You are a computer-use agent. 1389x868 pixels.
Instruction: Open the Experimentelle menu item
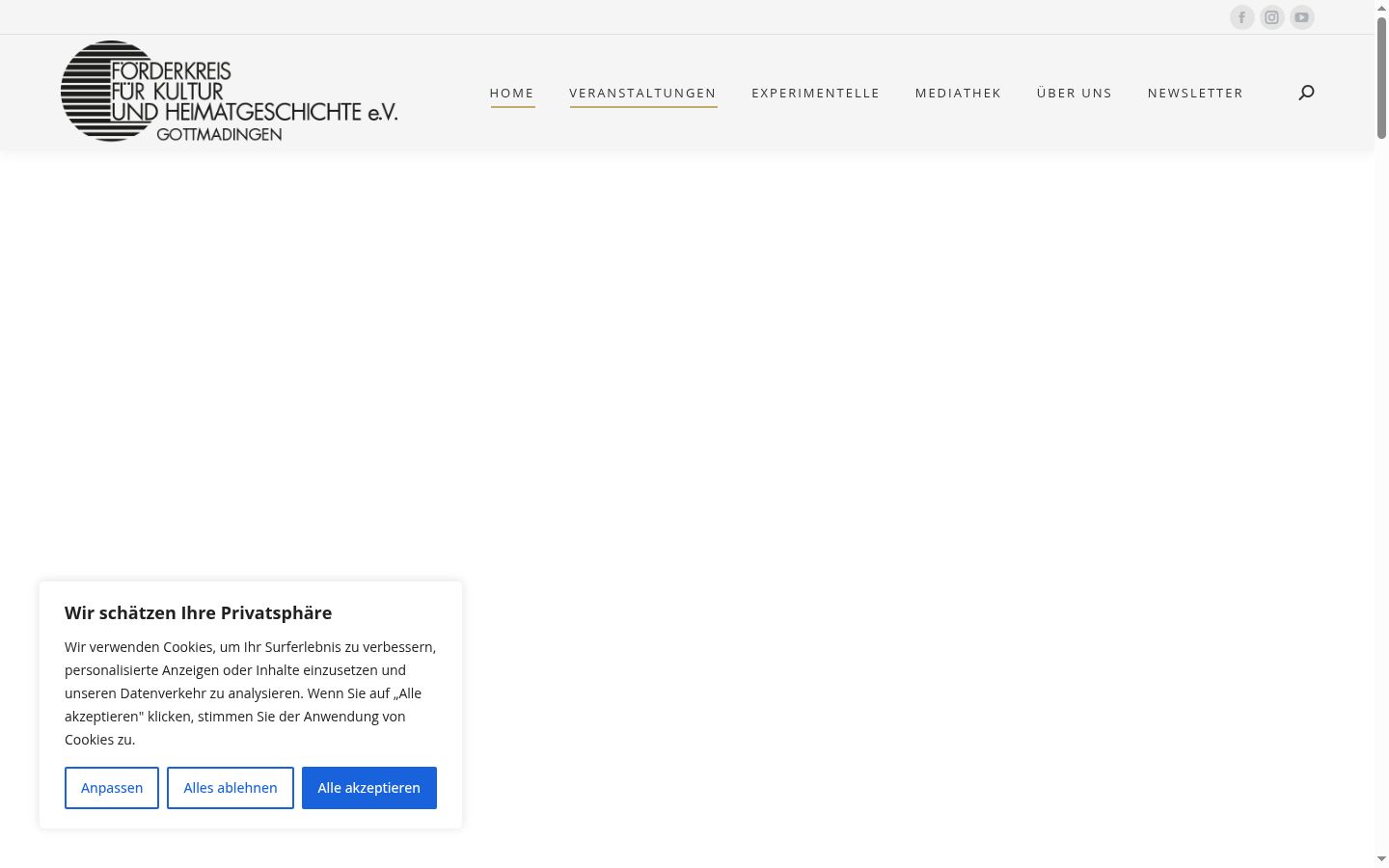pos(816,93)
